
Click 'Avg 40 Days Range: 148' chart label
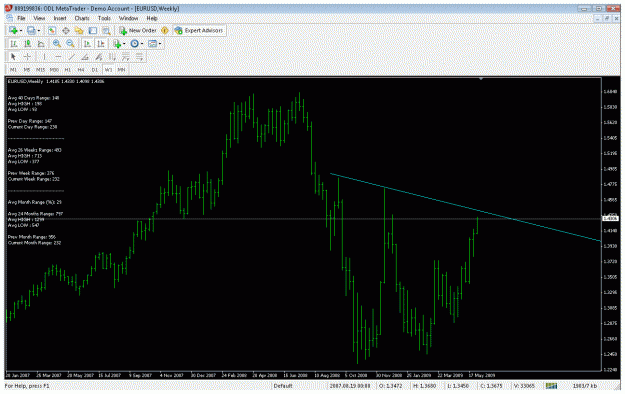(33, 98)
